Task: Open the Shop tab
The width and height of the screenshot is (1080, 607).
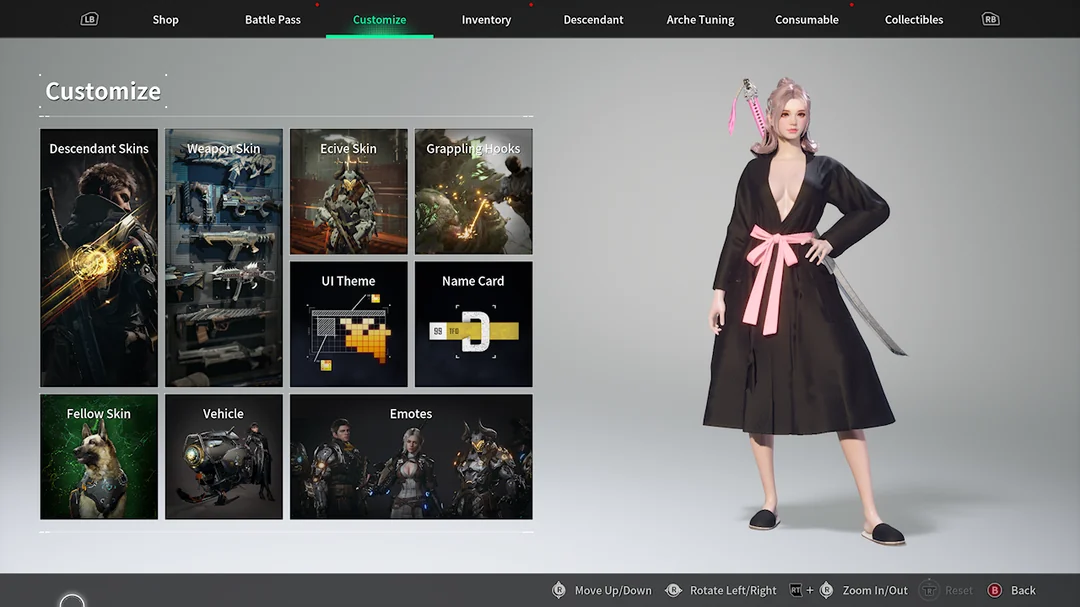Action: coord(165,19)
